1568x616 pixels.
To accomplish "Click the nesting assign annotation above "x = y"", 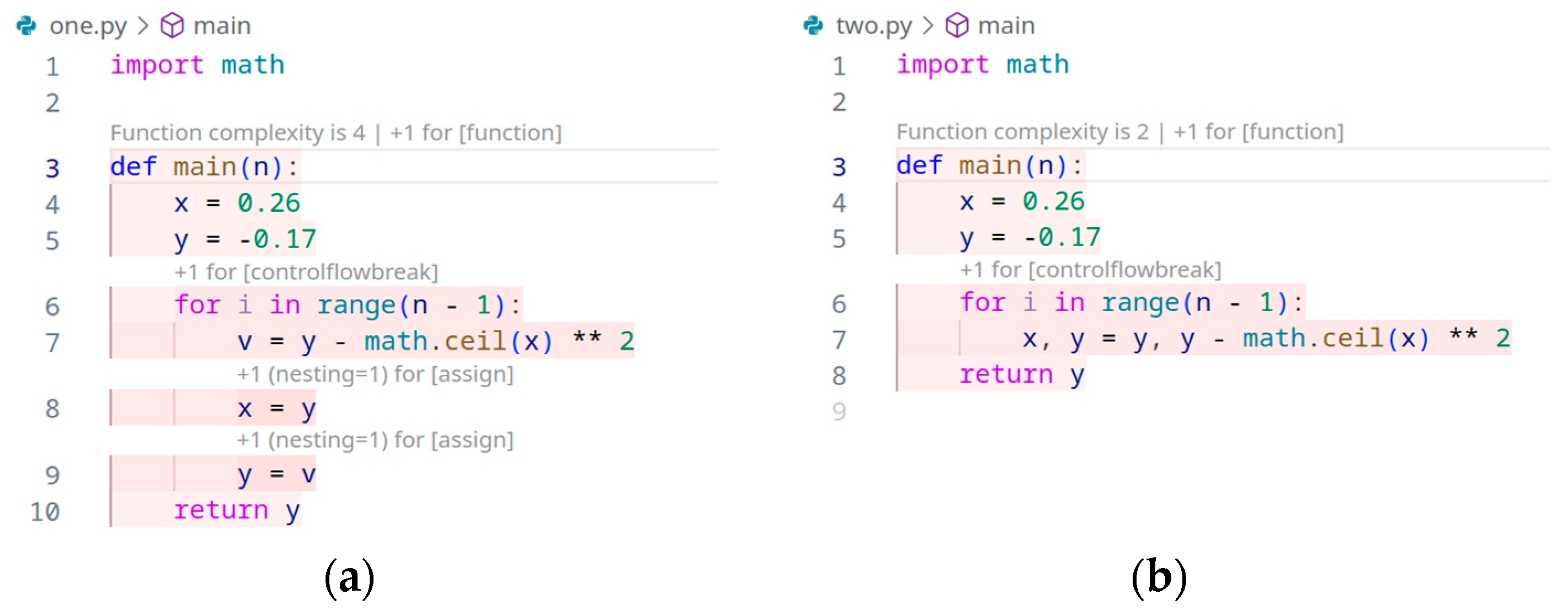I will click(x=375, y=374).
